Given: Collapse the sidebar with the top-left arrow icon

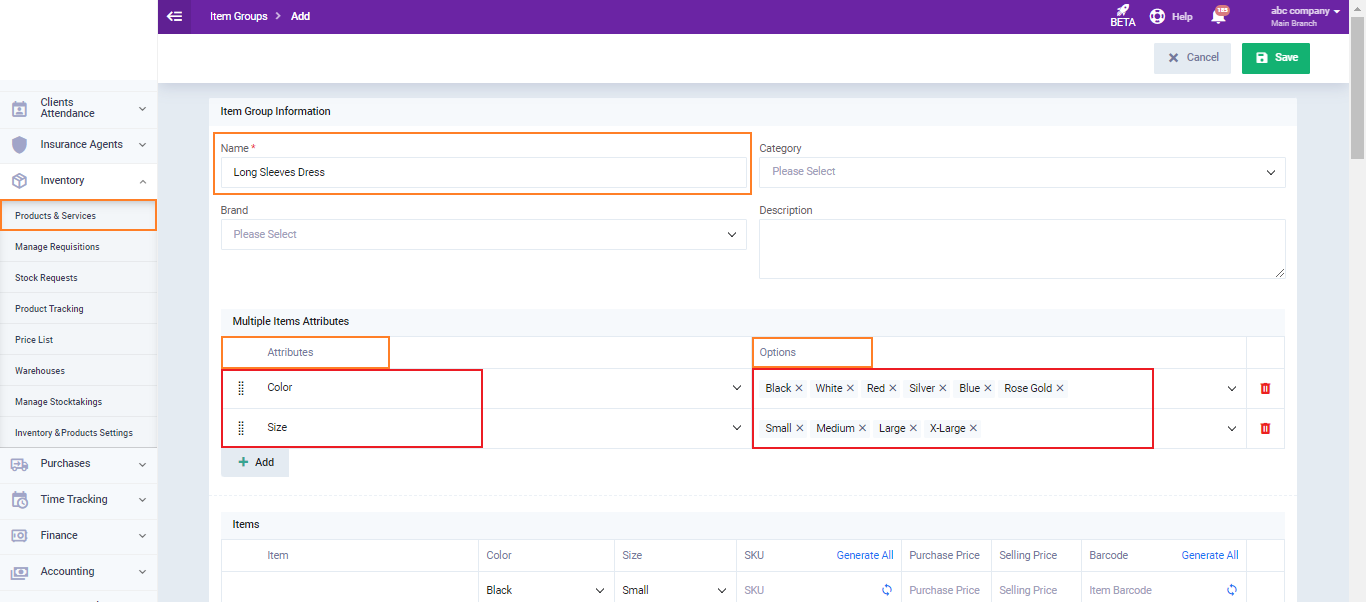Looking at the screenshot, I should (x=175, y=16).
